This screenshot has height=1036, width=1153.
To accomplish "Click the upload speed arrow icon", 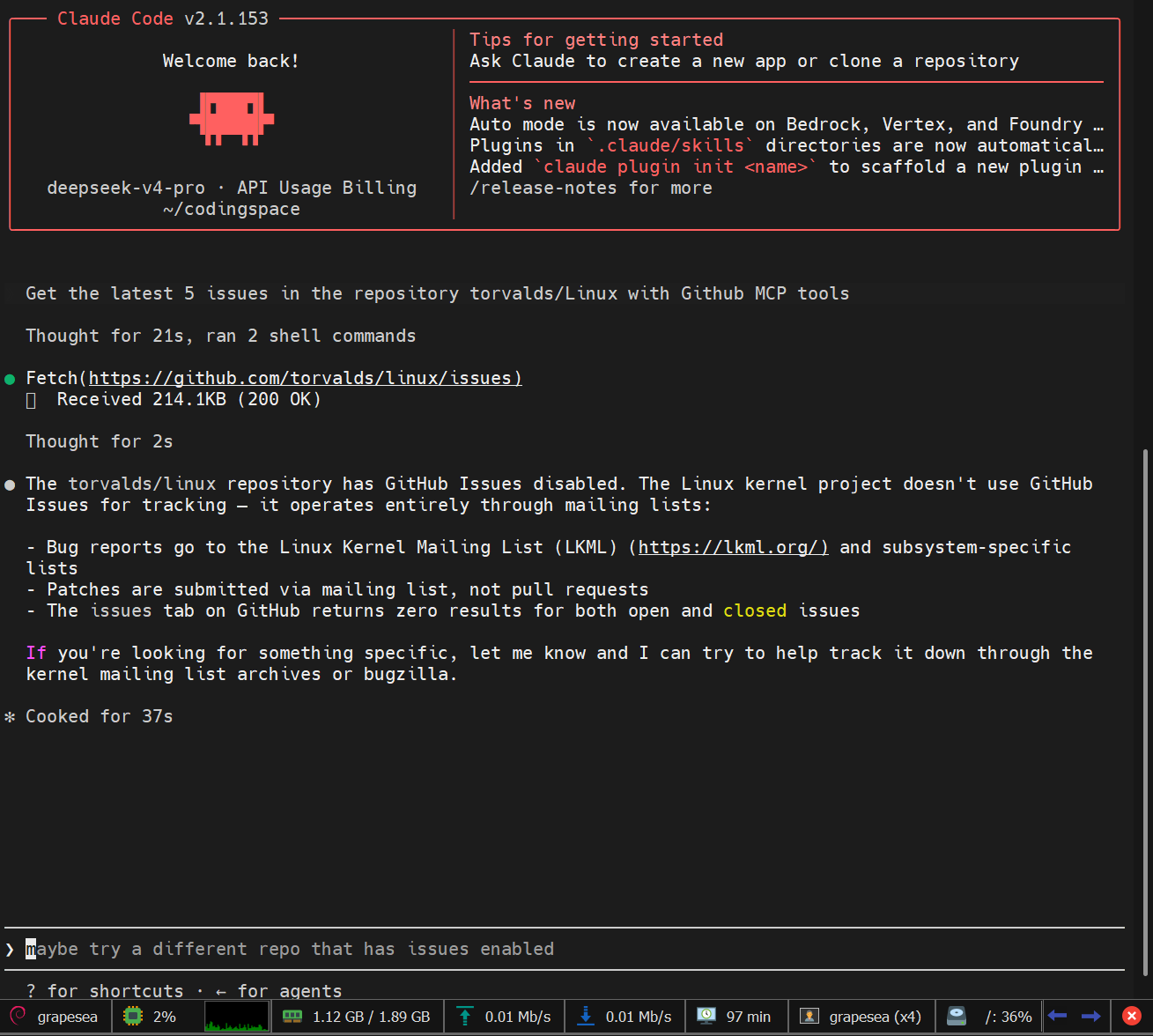I will (x=465, y=1016).
